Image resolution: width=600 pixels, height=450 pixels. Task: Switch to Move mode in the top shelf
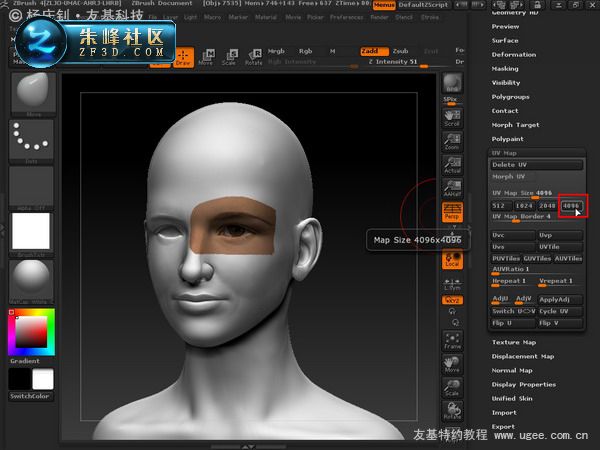coord(206,57)
